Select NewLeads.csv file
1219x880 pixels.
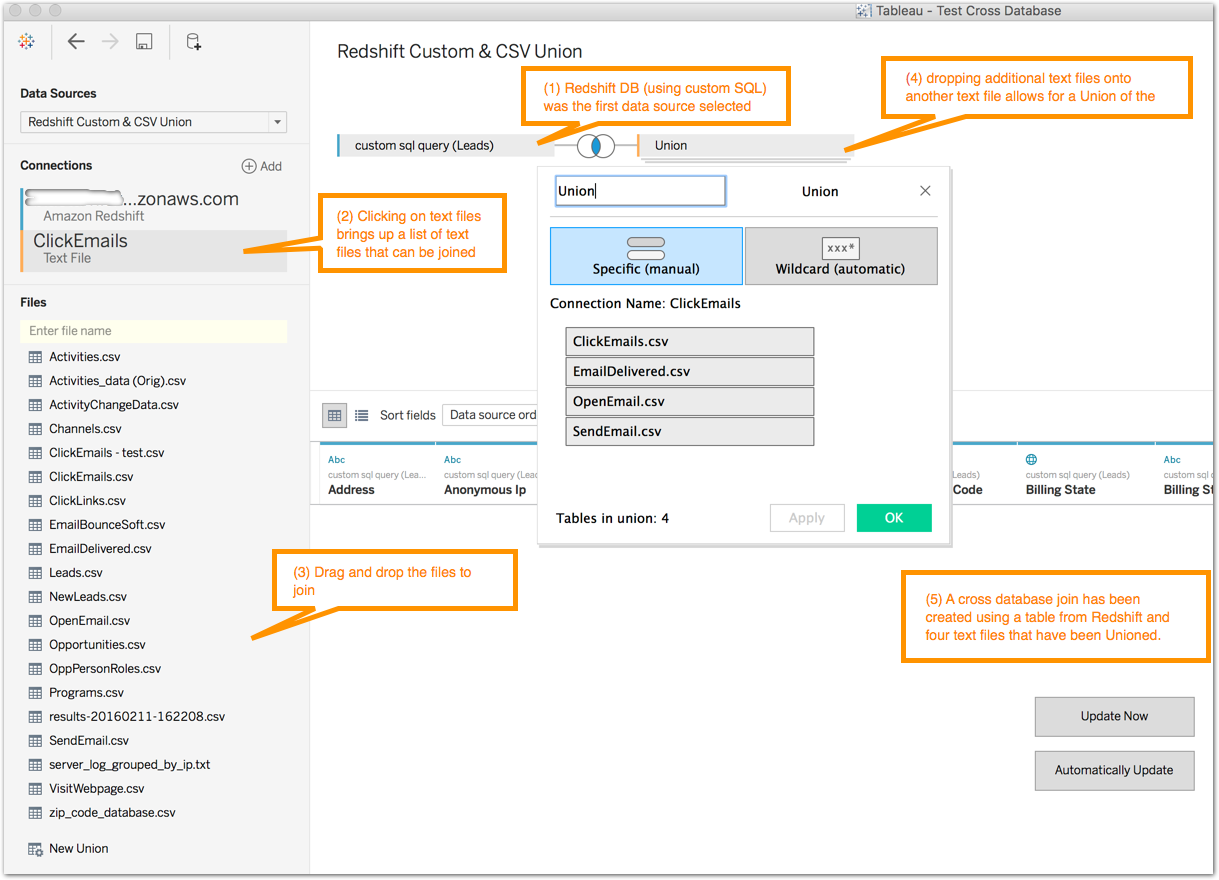88,597
